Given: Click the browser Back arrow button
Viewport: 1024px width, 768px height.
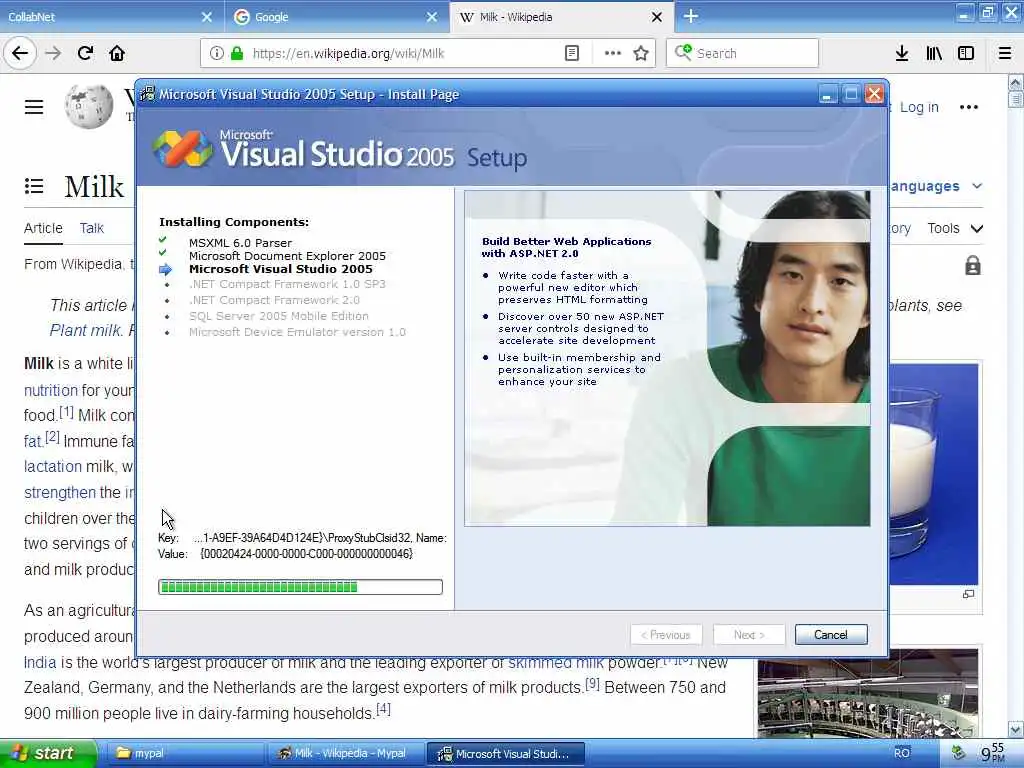Looking at the screenshot, I should tap(20, 53).
